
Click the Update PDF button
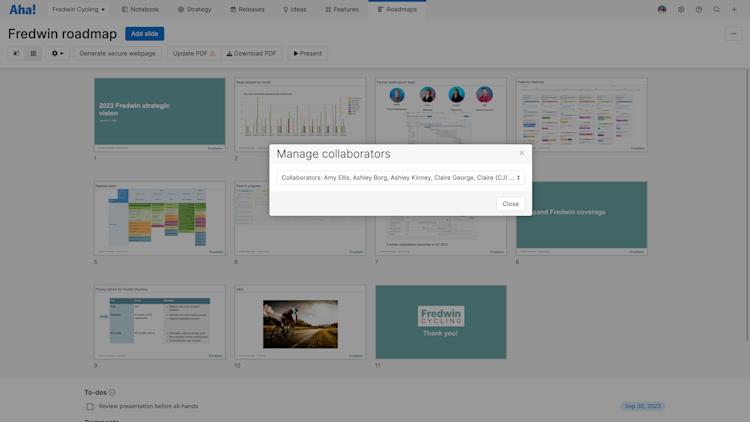click(x=194, y=53)
